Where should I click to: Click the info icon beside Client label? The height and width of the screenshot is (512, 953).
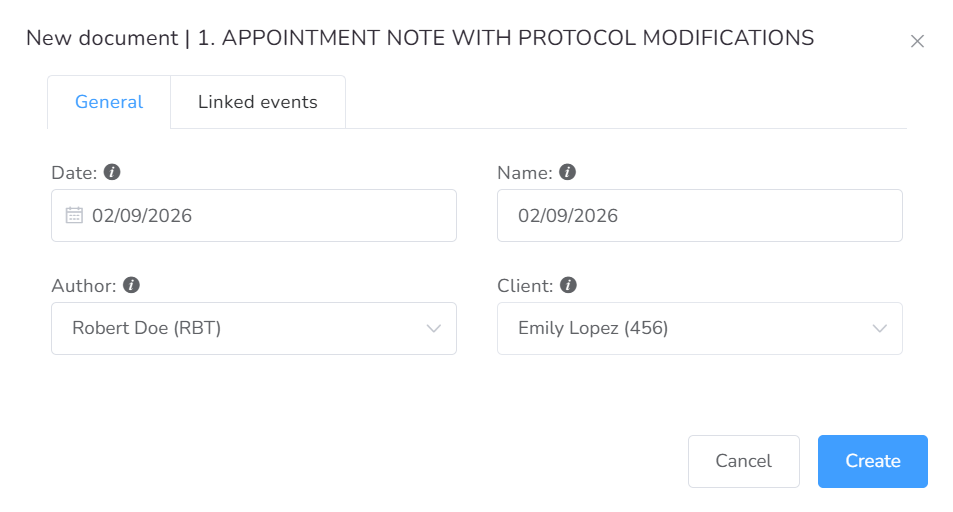(x=569, y=285)
